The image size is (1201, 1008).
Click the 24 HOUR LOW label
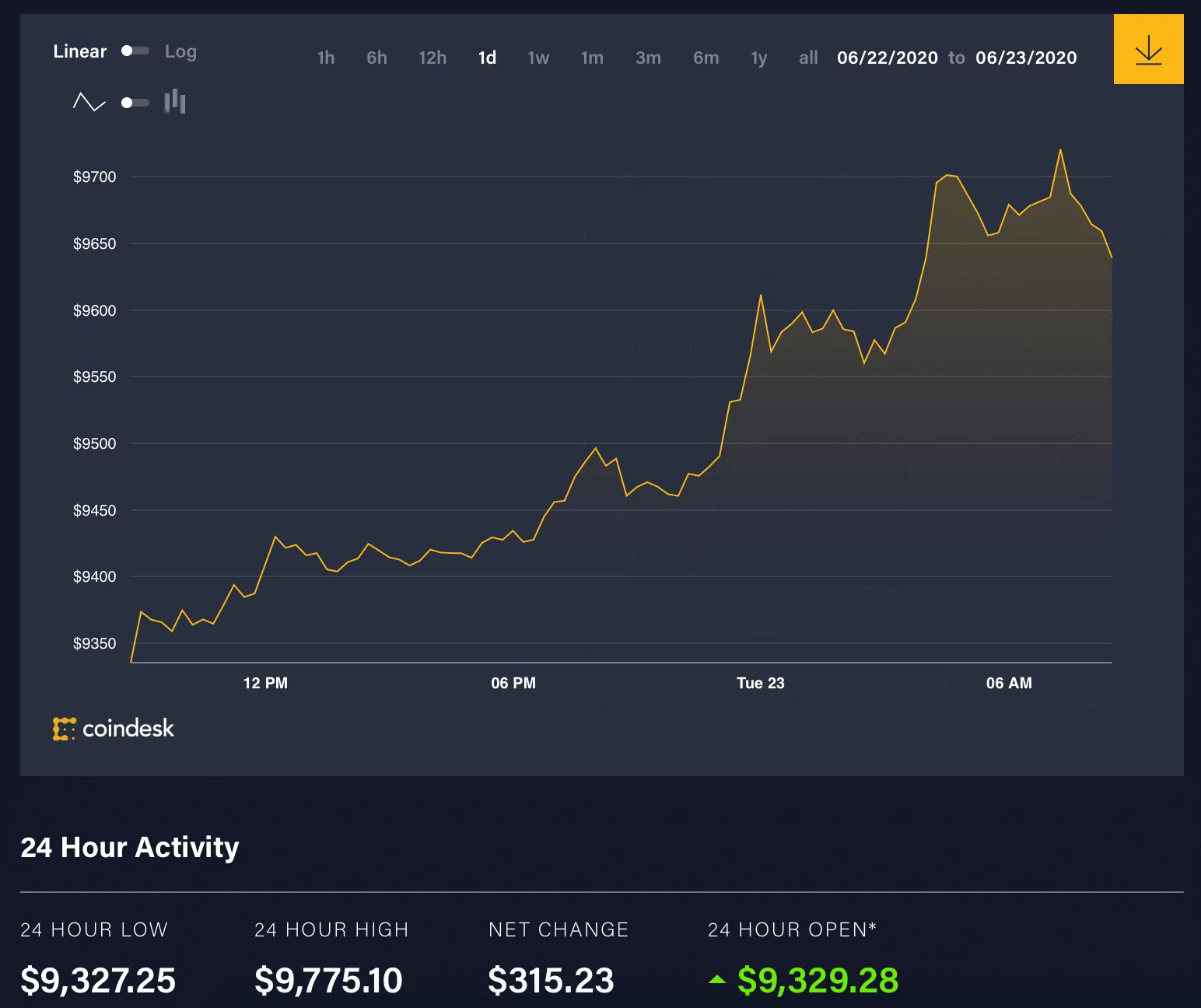[94, 929]
